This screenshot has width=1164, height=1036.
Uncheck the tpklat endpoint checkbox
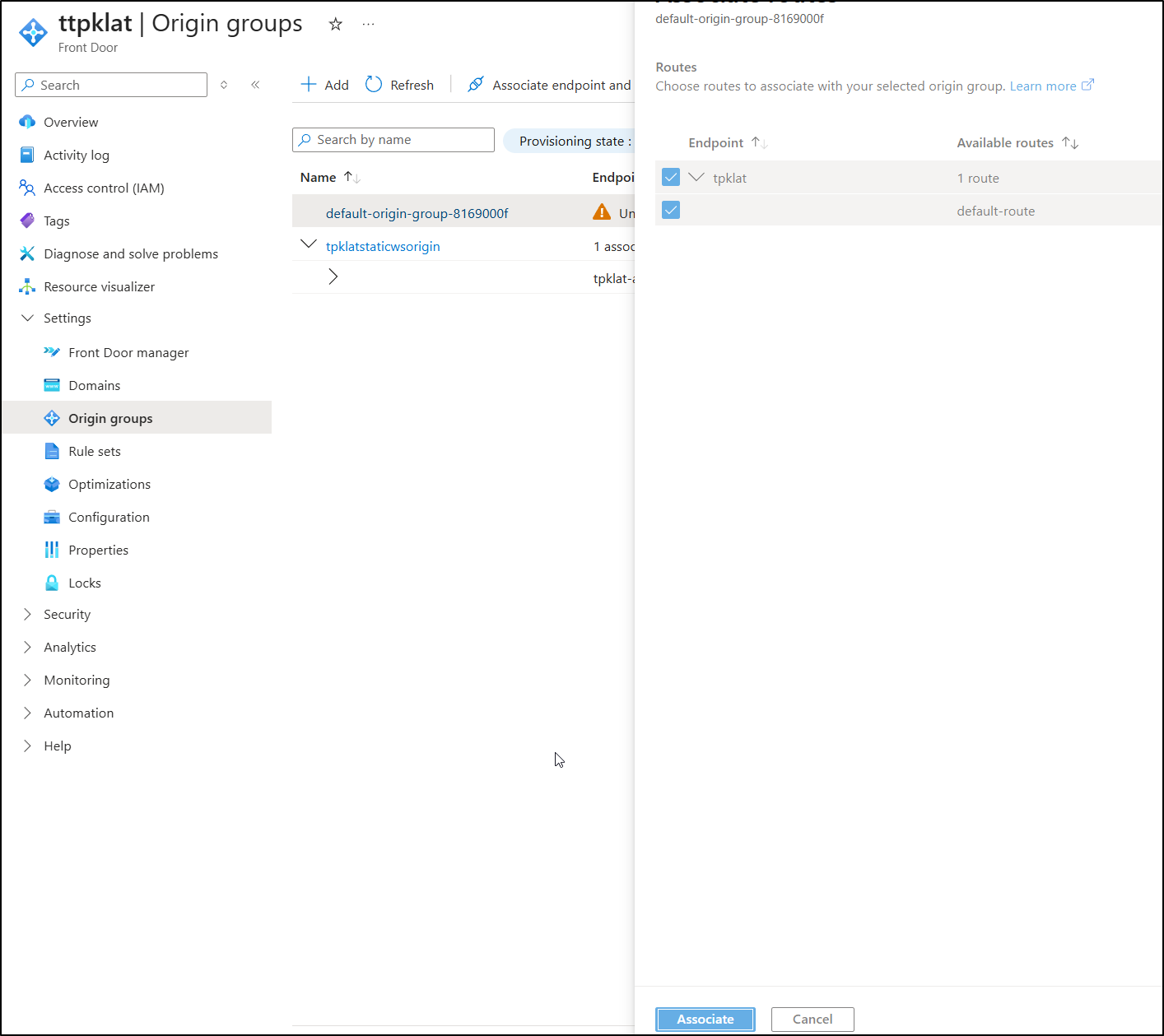(x=671, y=177)
